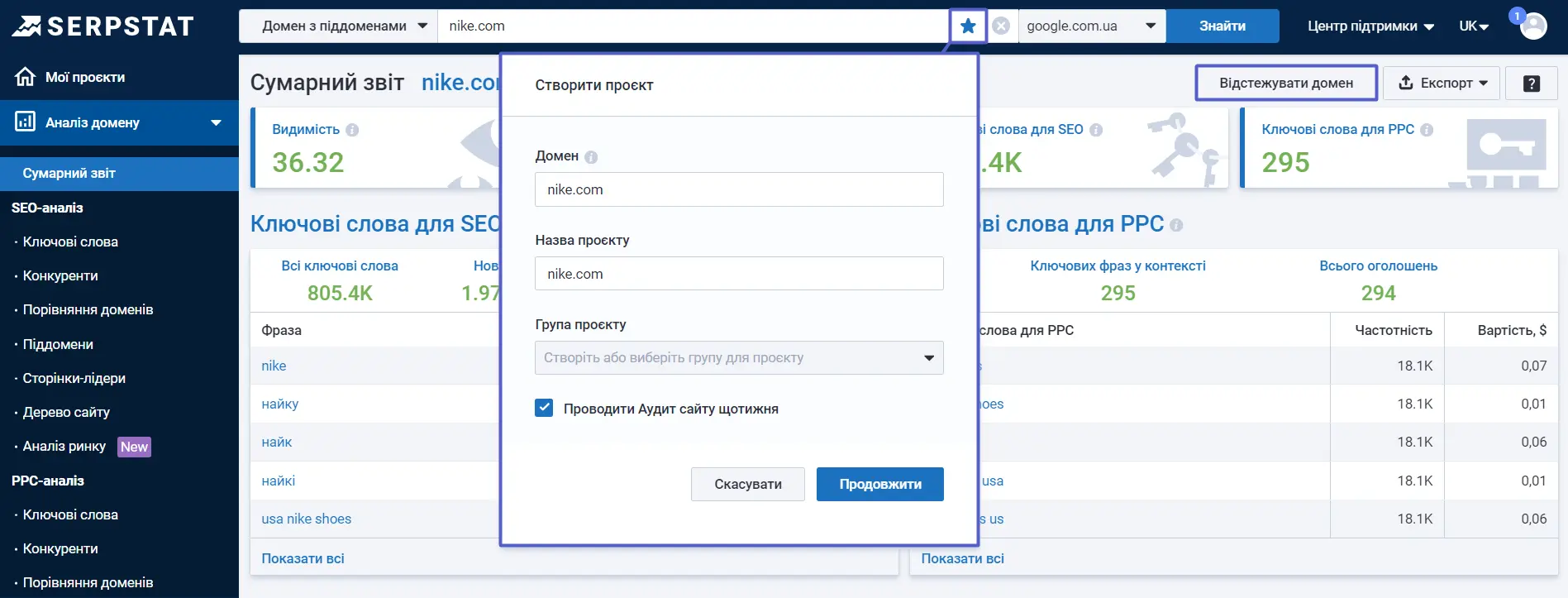1568x598 pixels.
Task: Click the Фраза column header
Action: [281, 331]
